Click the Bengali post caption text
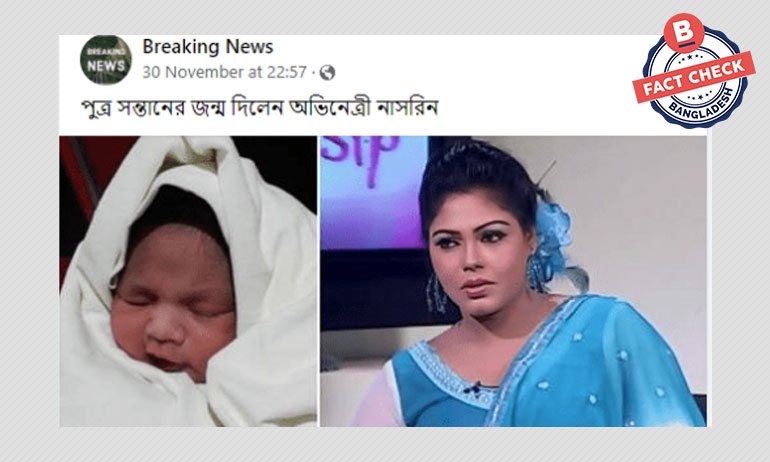 (x=259, y=108)
